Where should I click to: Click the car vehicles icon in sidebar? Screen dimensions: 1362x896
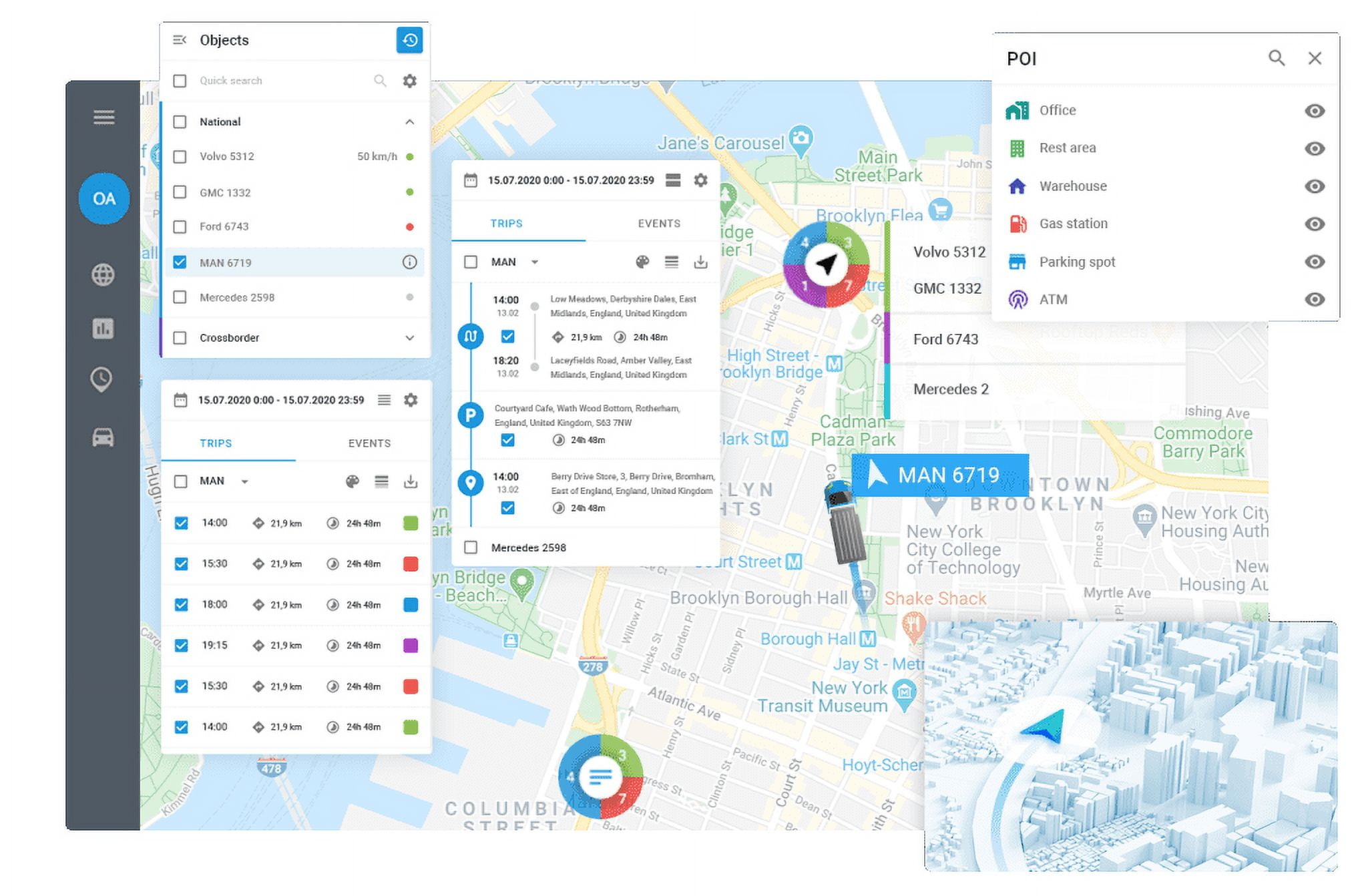[x=103, y=437]
